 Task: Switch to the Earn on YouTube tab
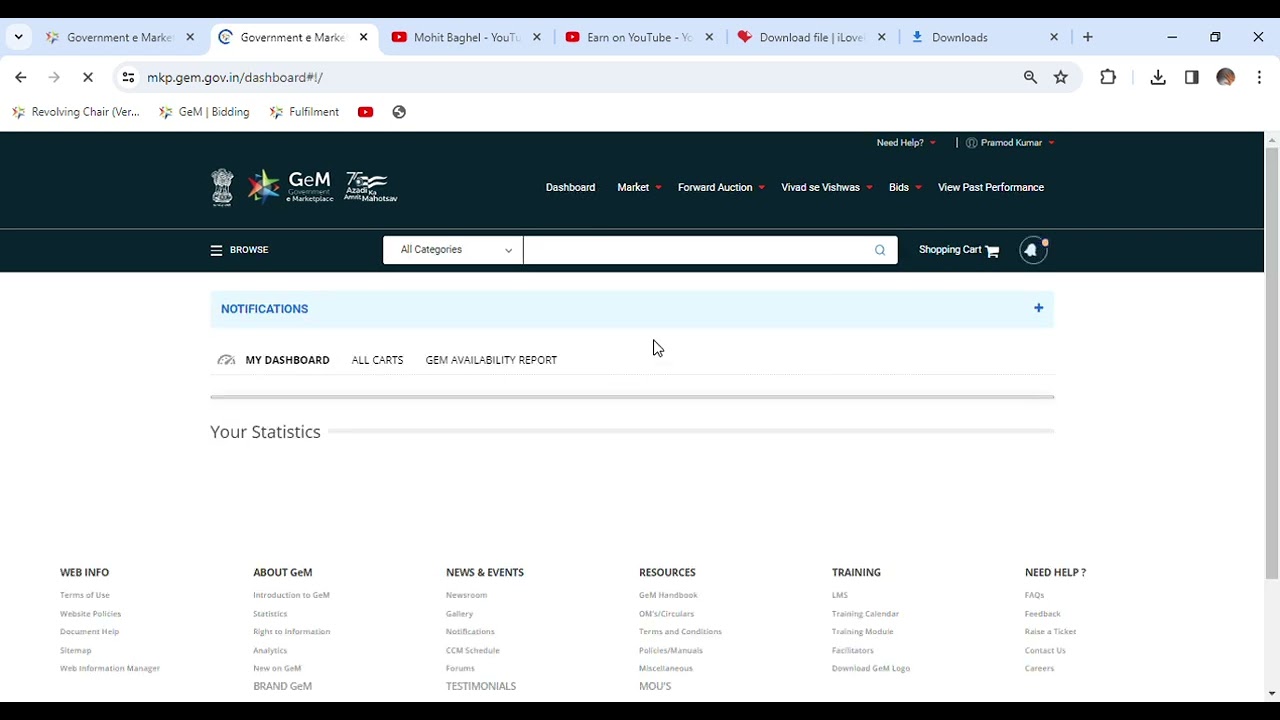pyautogui.click(x=640, y=37)
